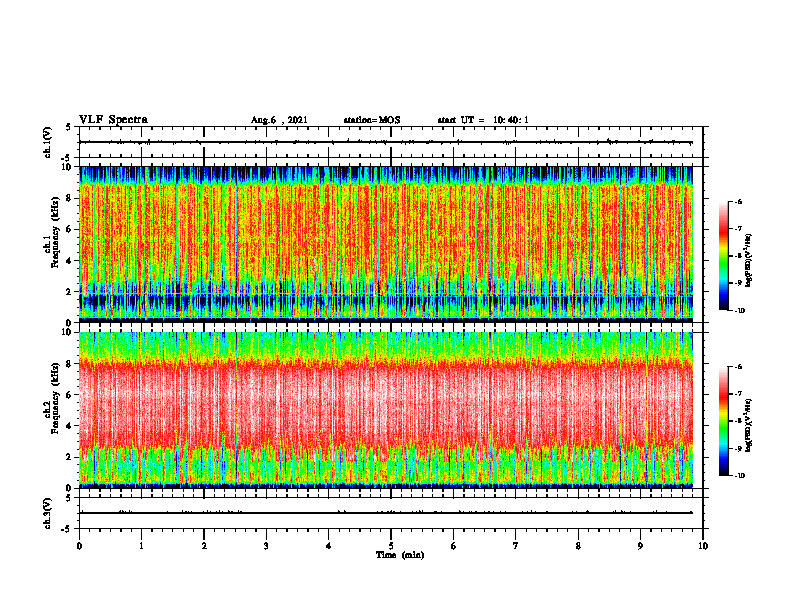Click the time axis tick label "9"
Screen dimensions: 792x612
(x=640, y=546)
